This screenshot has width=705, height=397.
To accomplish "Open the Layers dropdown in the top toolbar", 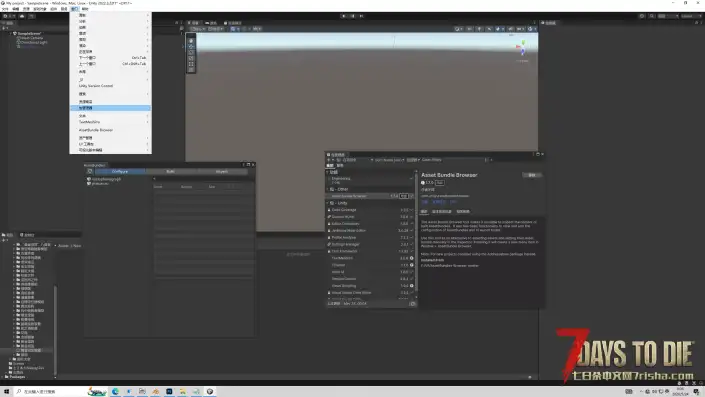I will click(667, 16).
